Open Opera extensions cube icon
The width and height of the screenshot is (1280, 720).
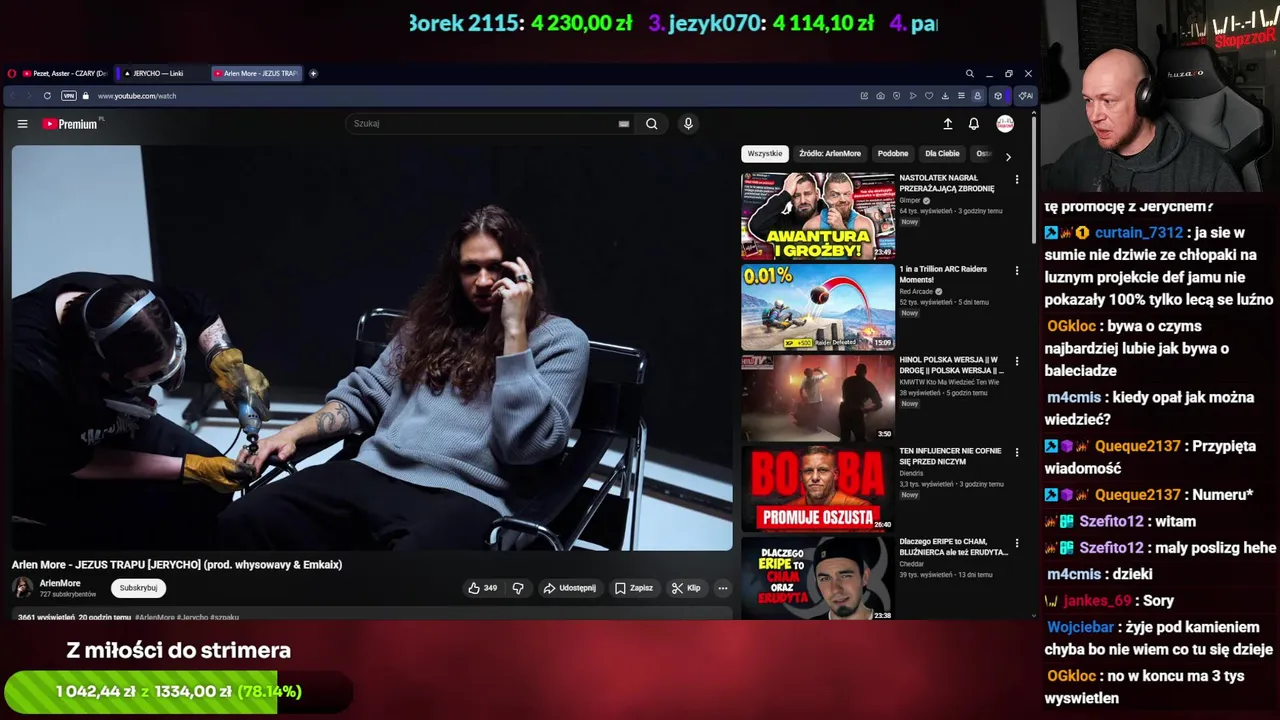coord(997,96)
